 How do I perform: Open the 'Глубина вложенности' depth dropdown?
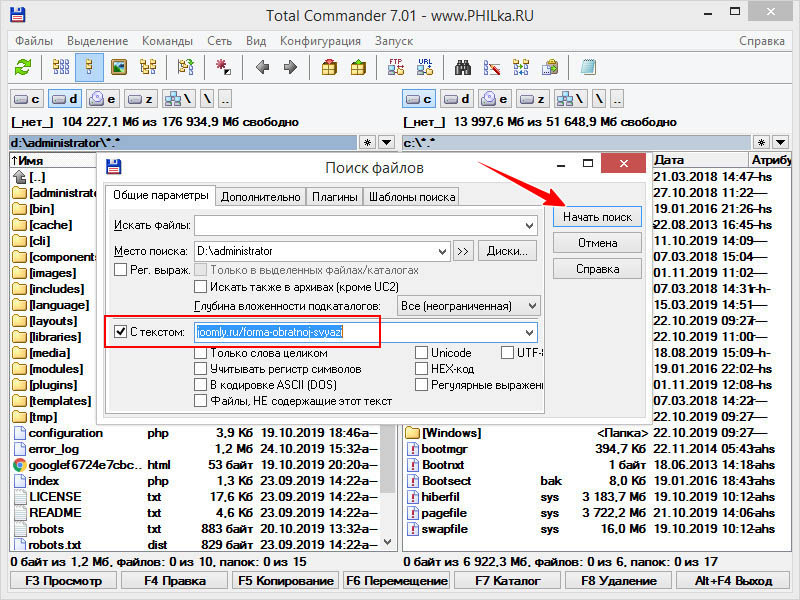pos(532,306)
